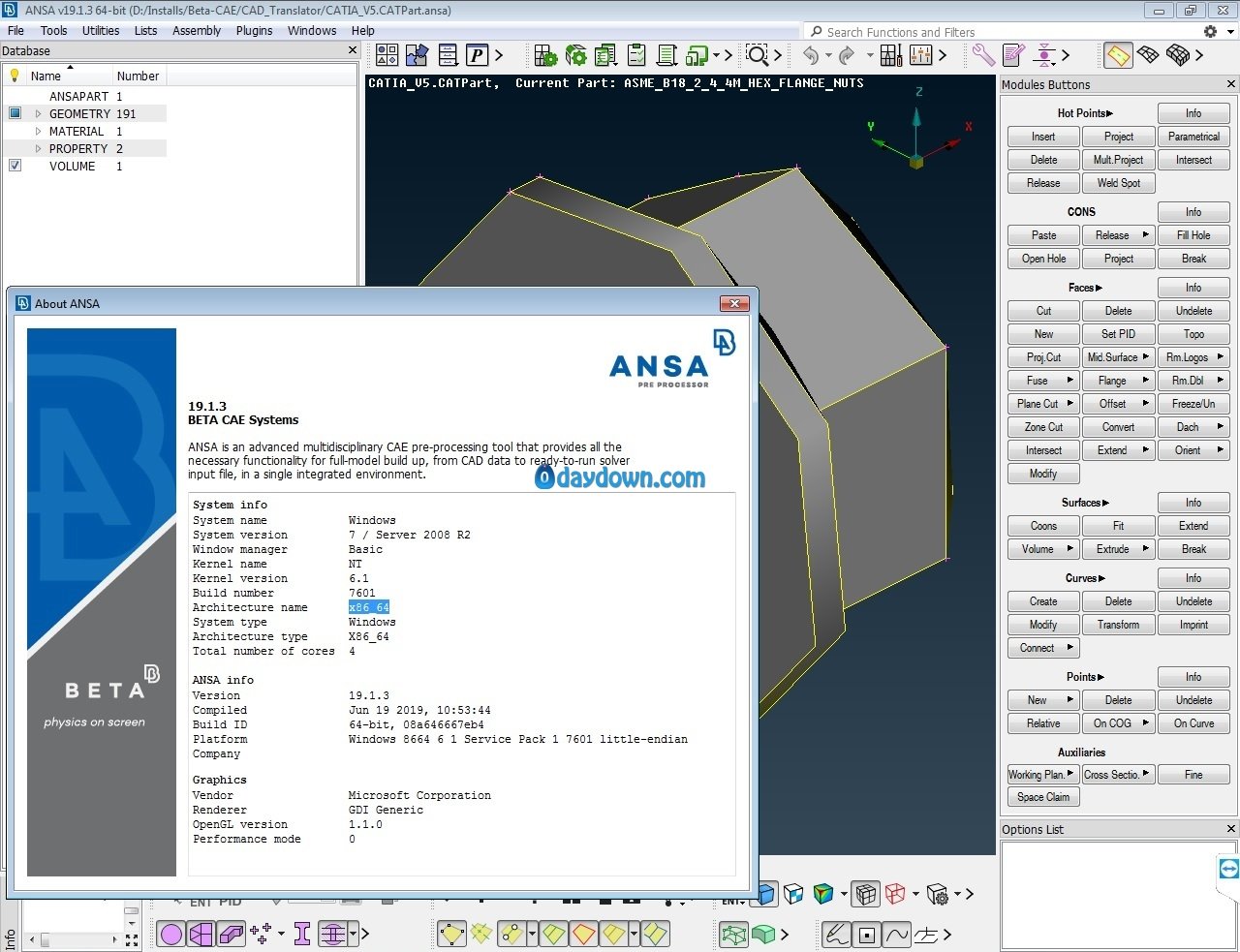Screen dimensions: 1240x952
Task: Click the green solid volume icon
Action: pyautogui.click(x=764, y=935)
